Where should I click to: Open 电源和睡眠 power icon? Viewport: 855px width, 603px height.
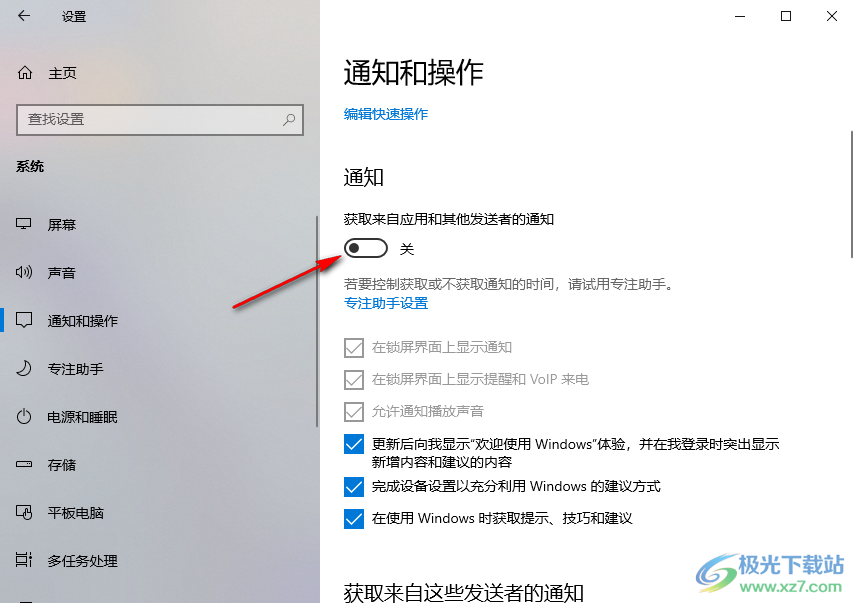pyautogui.click(x=23, y=417)
